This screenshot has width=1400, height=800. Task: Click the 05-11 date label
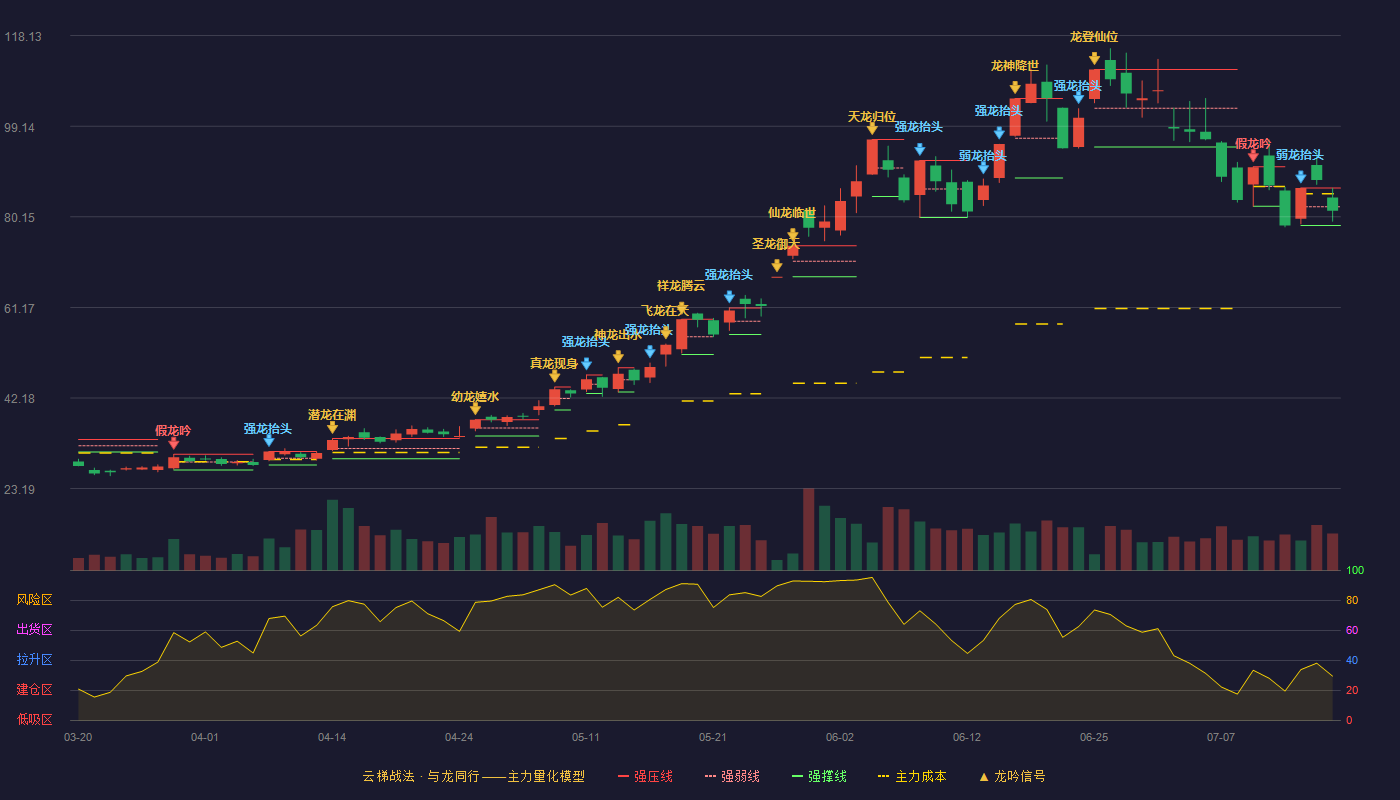(586, 737)
